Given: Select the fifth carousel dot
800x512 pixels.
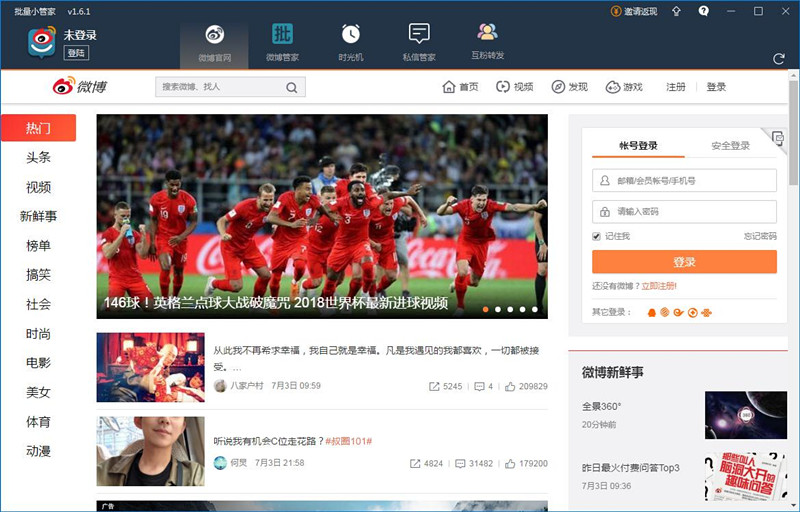Looking at the screenshot, I should (535, 309).
